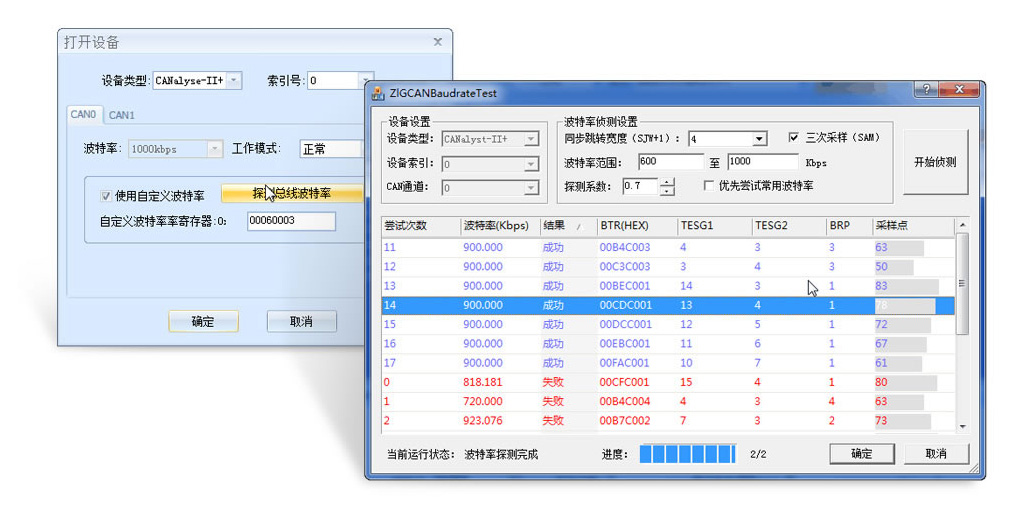The height and width of the screenshot is (520, 1020).
Task: Switch to the CAN1 tab
Action: point(122,115)
